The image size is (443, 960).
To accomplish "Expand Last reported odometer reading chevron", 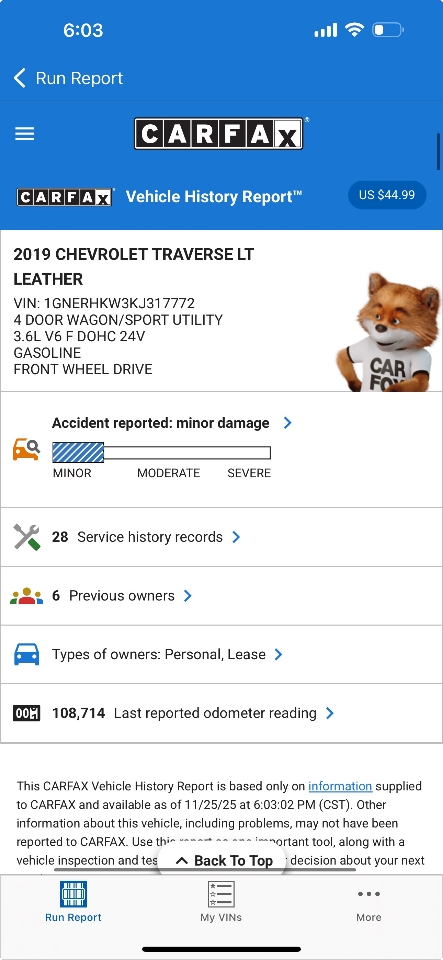I will pos(330,713).
